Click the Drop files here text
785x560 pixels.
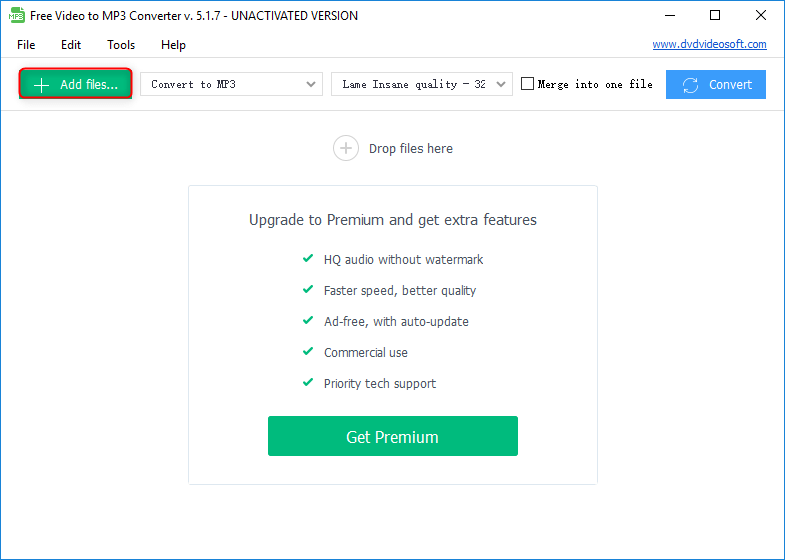point(410,148)
